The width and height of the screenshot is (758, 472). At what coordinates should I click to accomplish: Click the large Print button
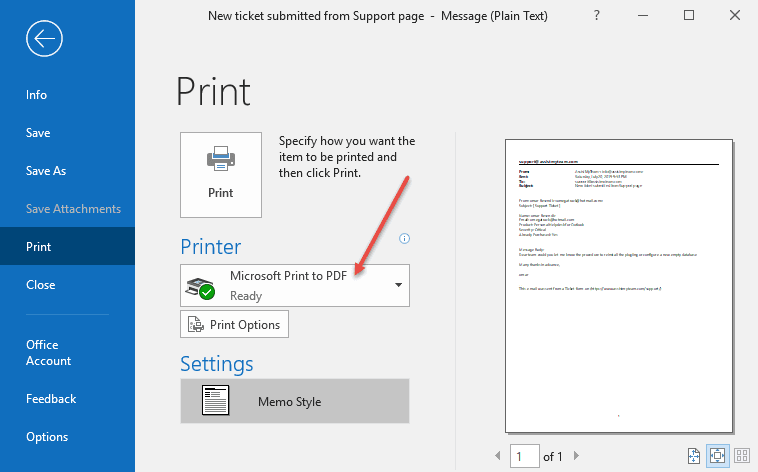point(220,174)
